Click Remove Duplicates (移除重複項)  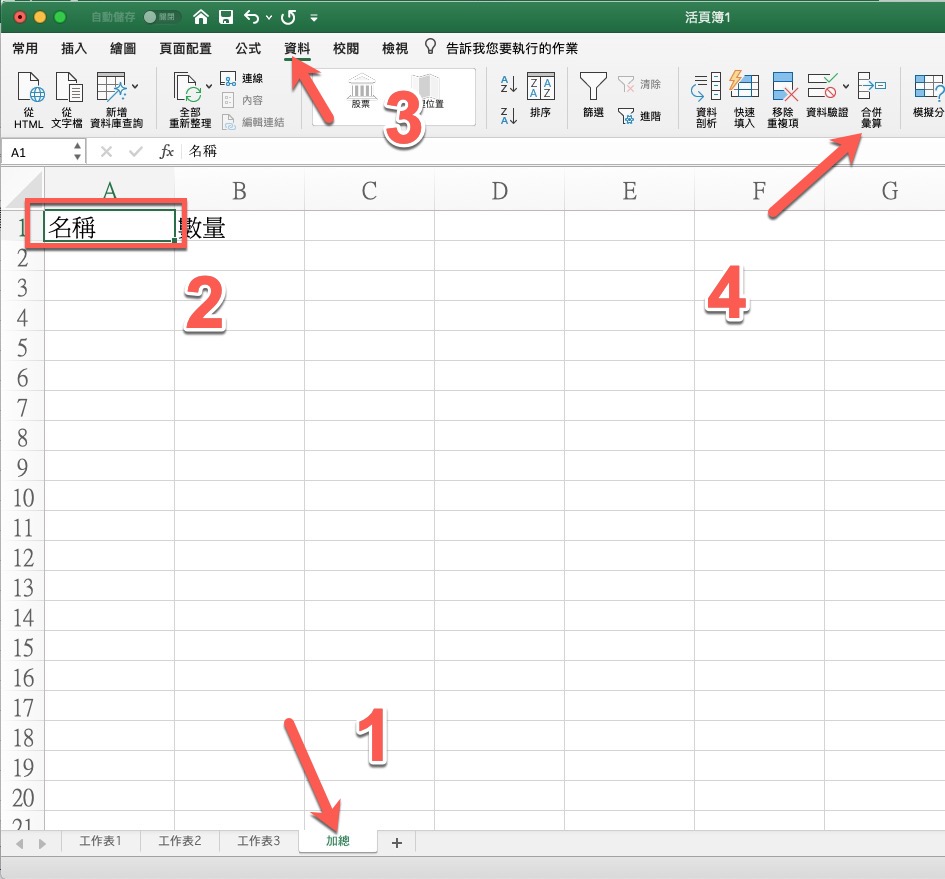(783, 100)
